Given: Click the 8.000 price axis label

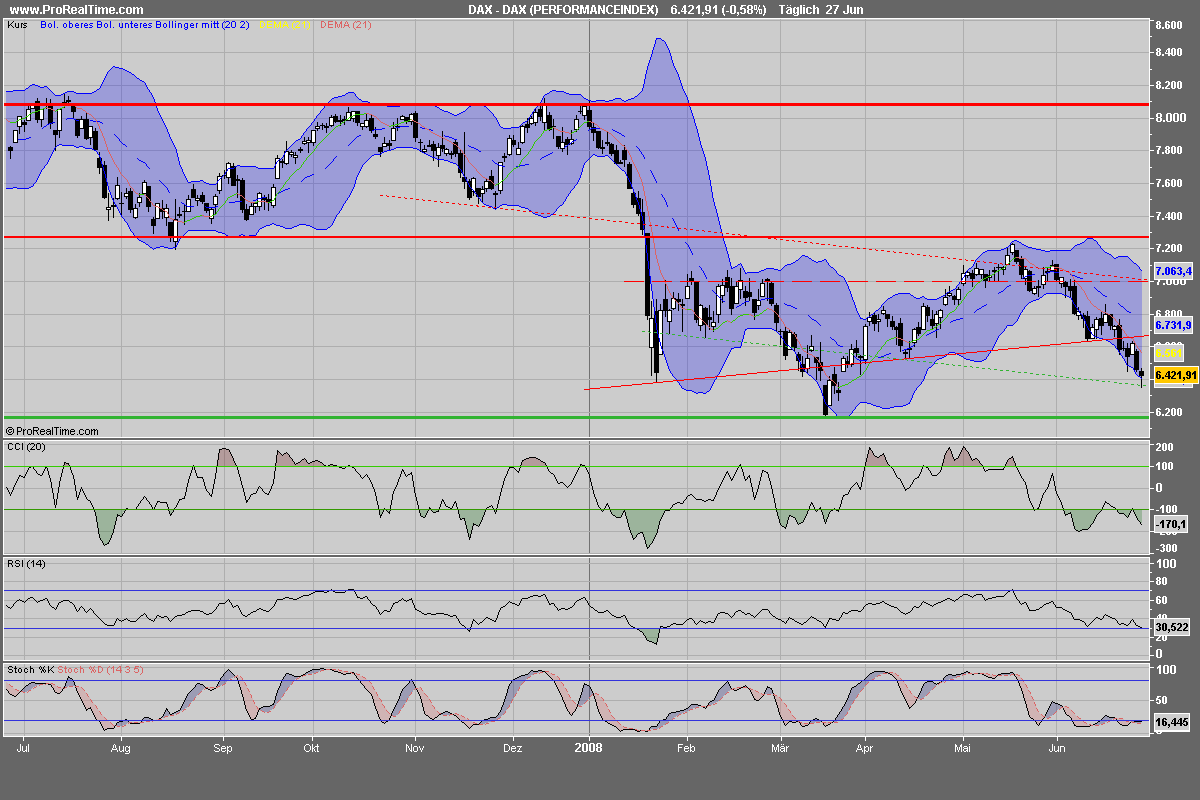Looking at the screenshot, I should 1170,118.
